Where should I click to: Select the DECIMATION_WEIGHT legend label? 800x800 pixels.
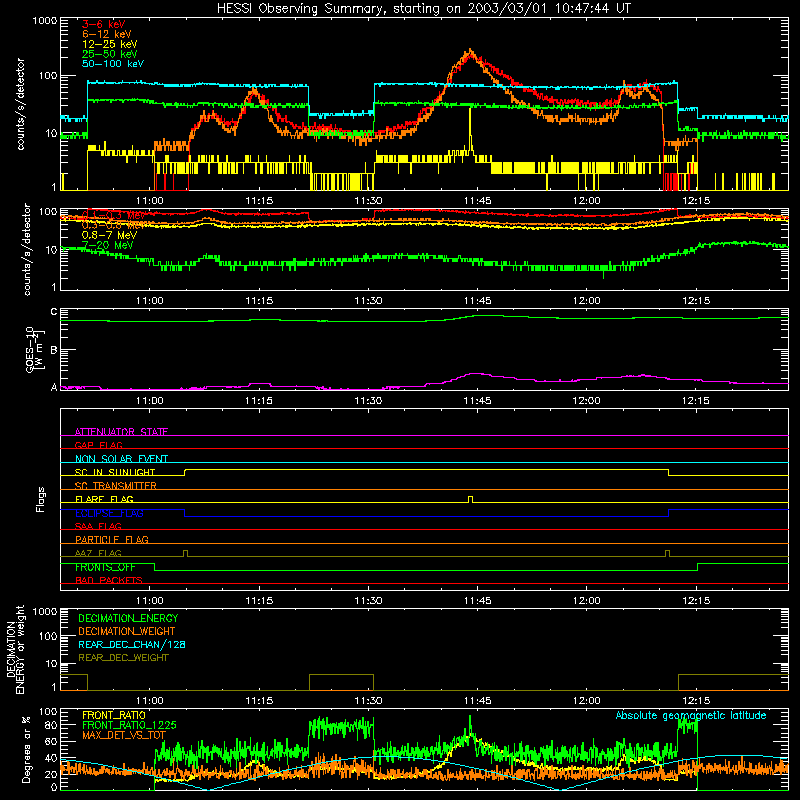127,631
